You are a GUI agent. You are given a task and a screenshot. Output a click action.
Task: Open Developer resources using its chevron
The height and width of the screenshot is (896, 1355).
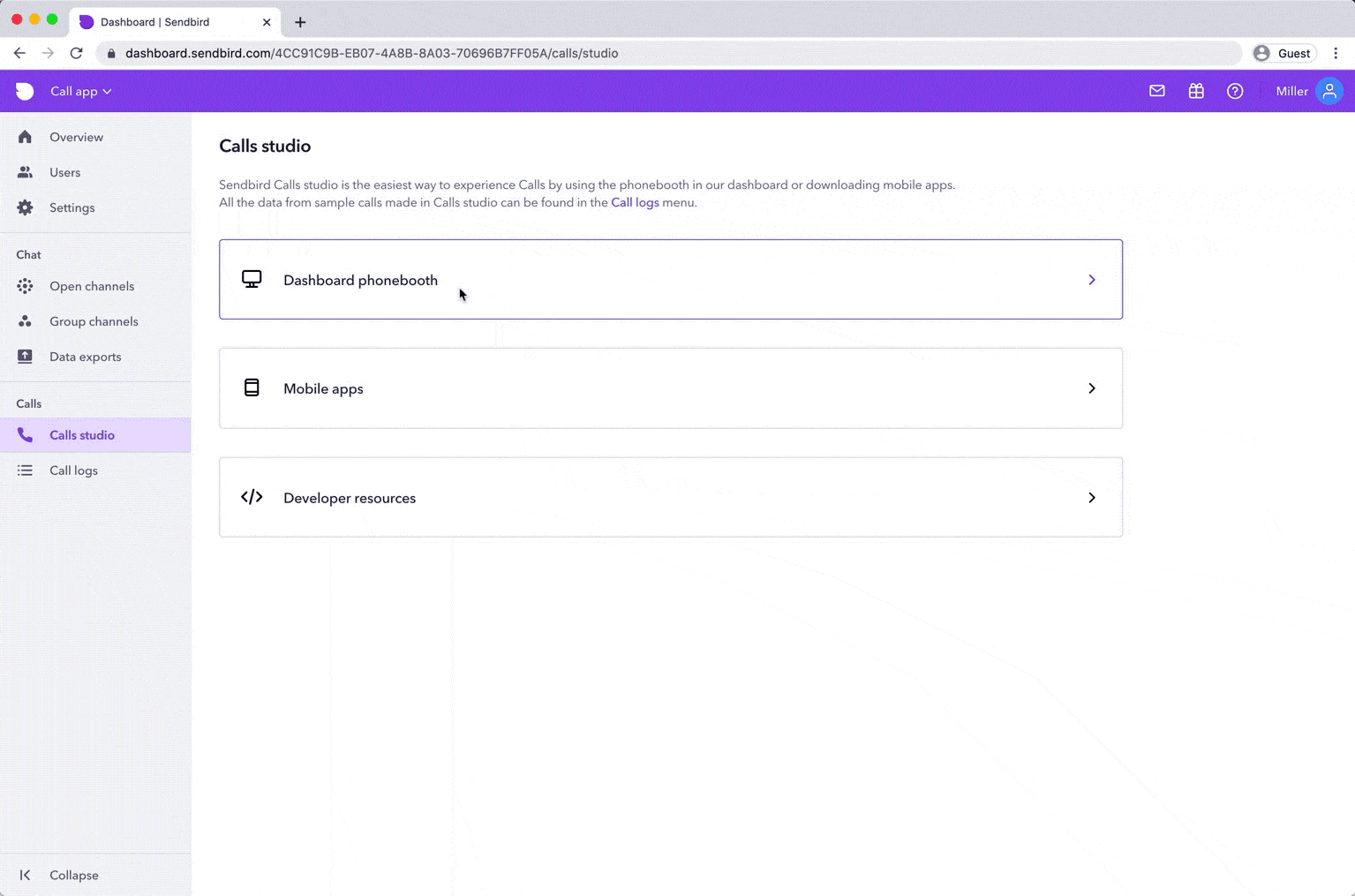1092,498
